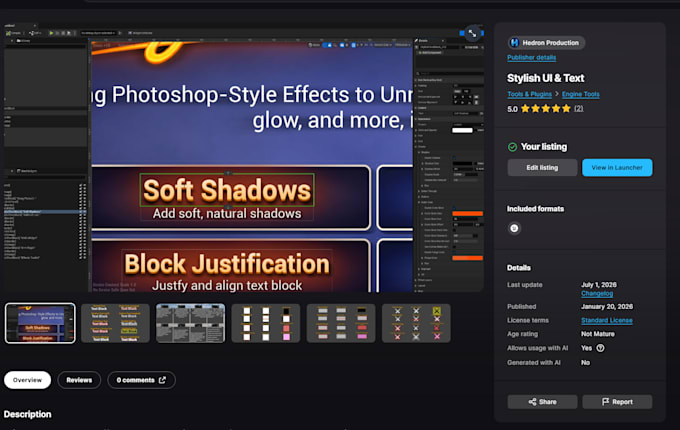Open the Hedron Production publisher chip
This screenshot has height=430, width=680.
tap(546, 42)
